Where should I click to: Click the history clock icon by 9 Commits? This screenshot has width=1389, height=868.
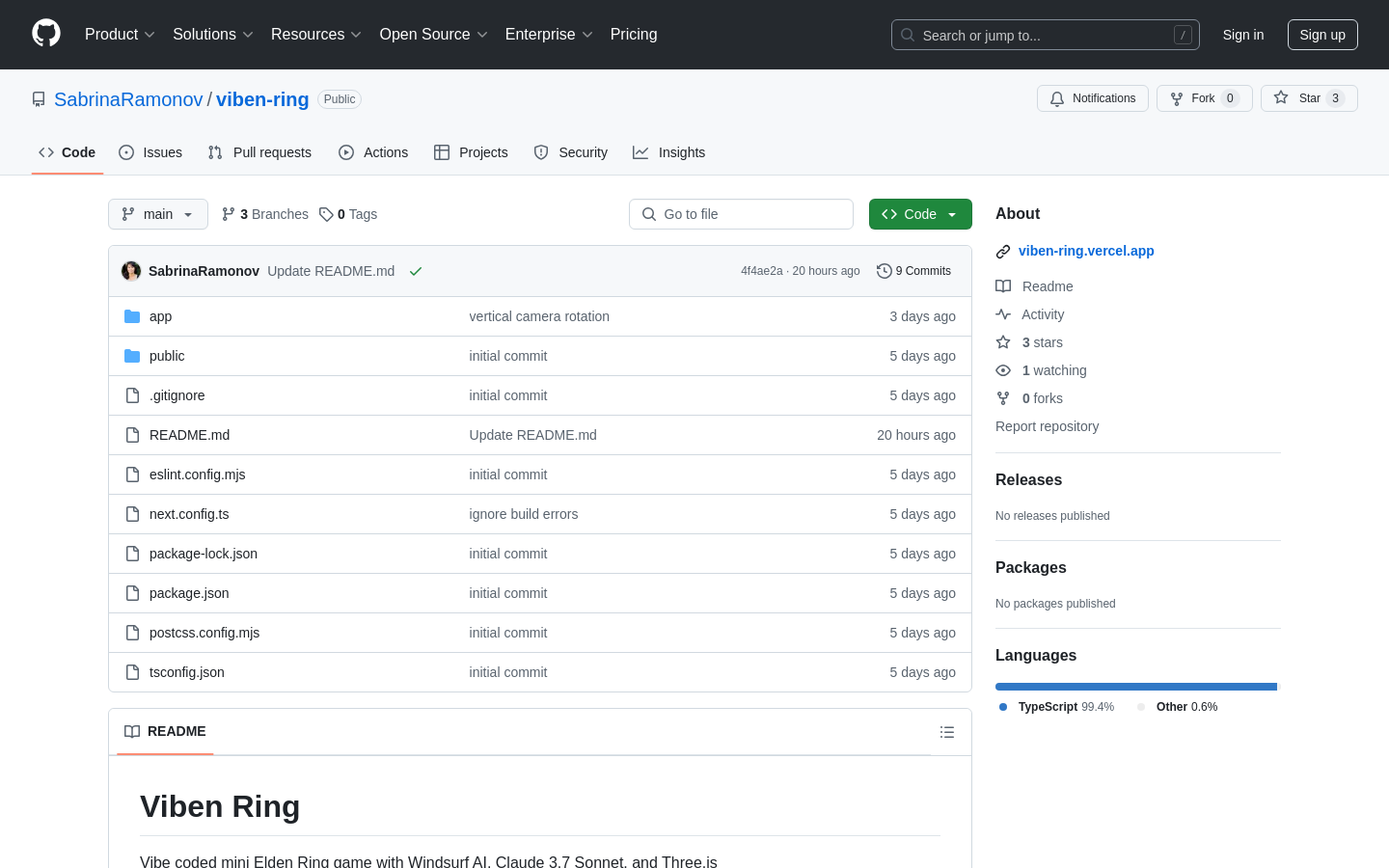(884, 271)
